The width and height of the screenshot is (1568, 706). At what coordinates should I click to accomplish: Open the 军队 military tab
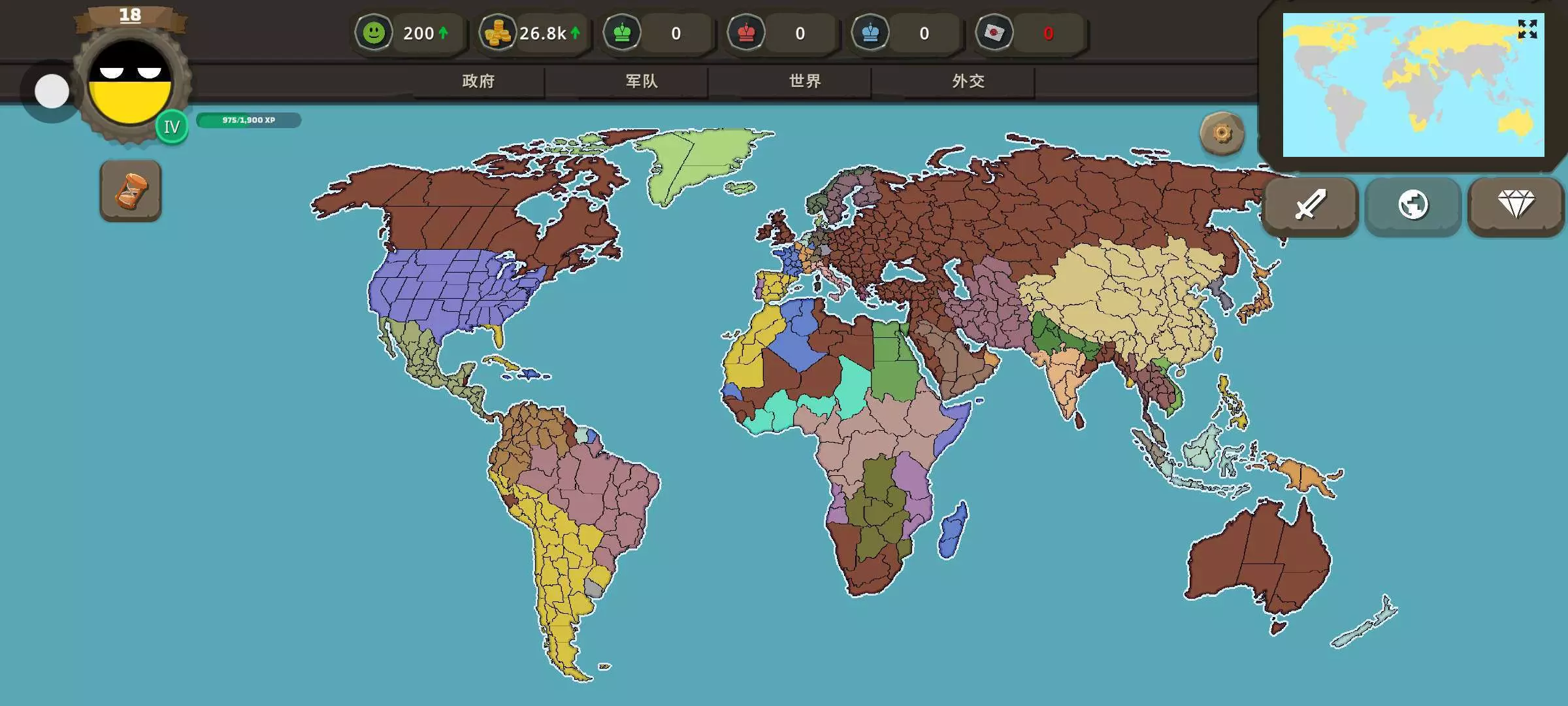point(642,81)
